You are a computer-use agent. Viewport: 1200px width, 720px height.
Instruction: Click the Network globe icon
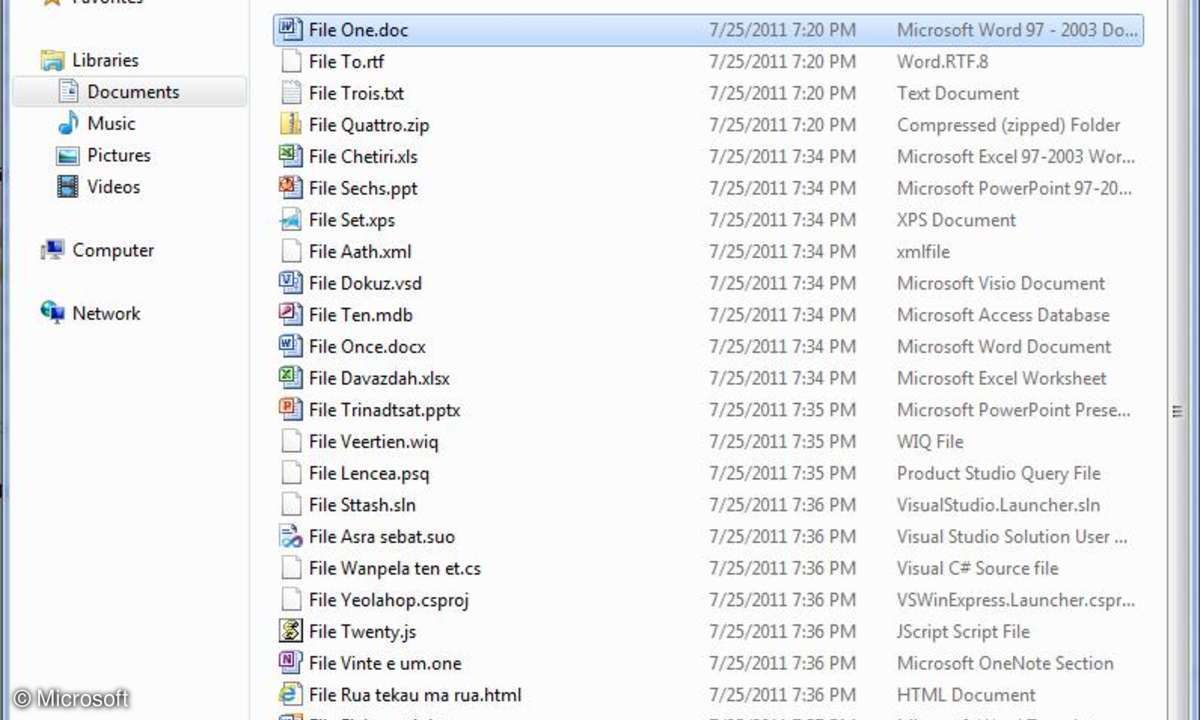(x=52, y=313)
